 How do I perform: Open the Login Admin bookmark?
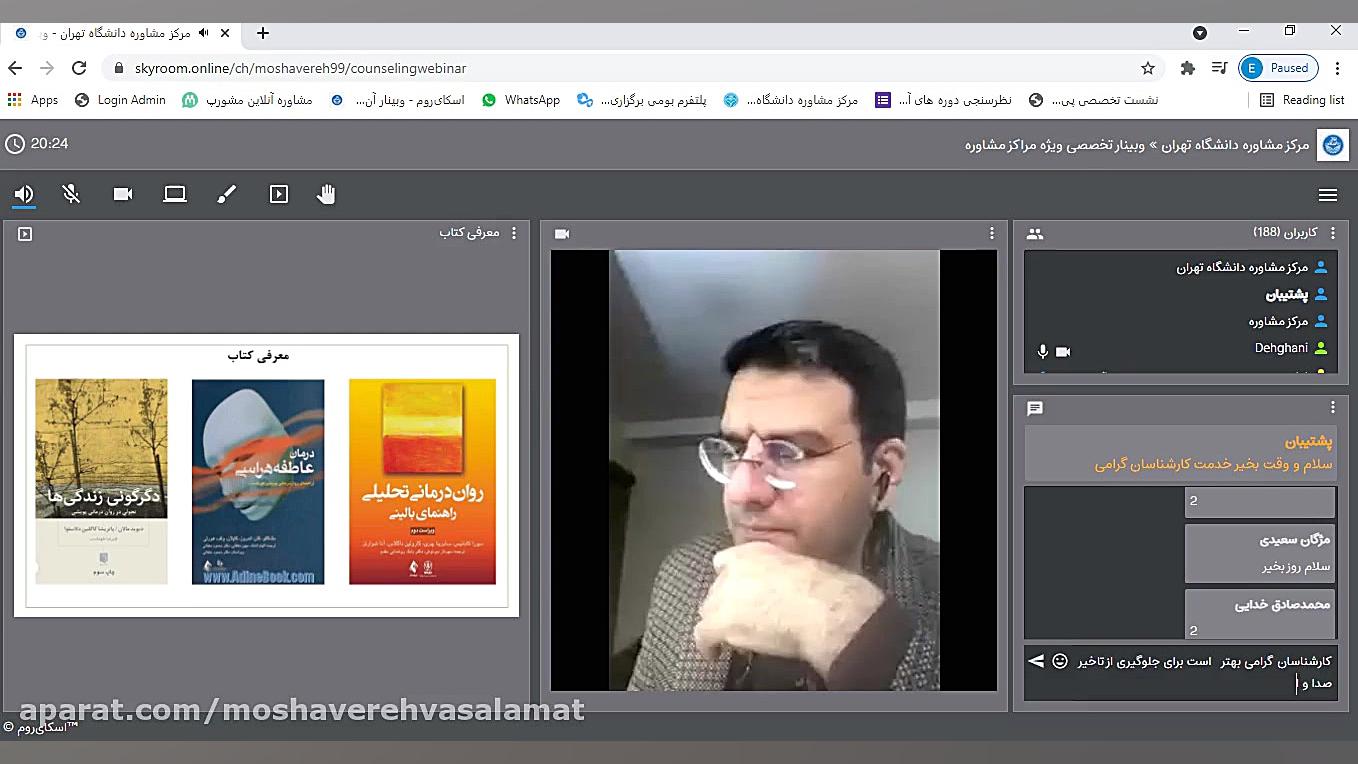click(x=120, y=100)
